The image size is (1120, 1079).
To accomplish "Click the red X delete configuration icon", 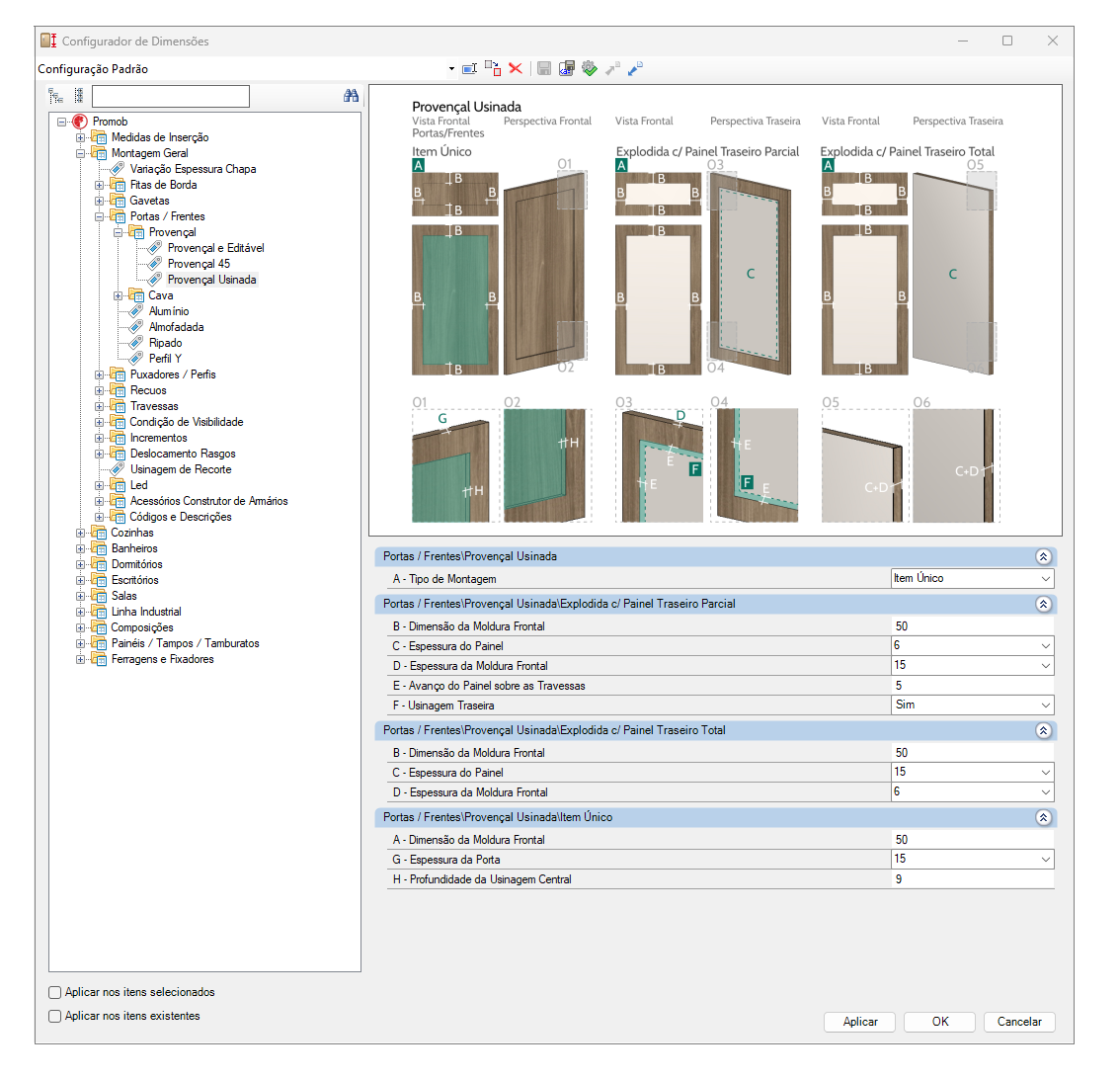I will pos(515,68).
